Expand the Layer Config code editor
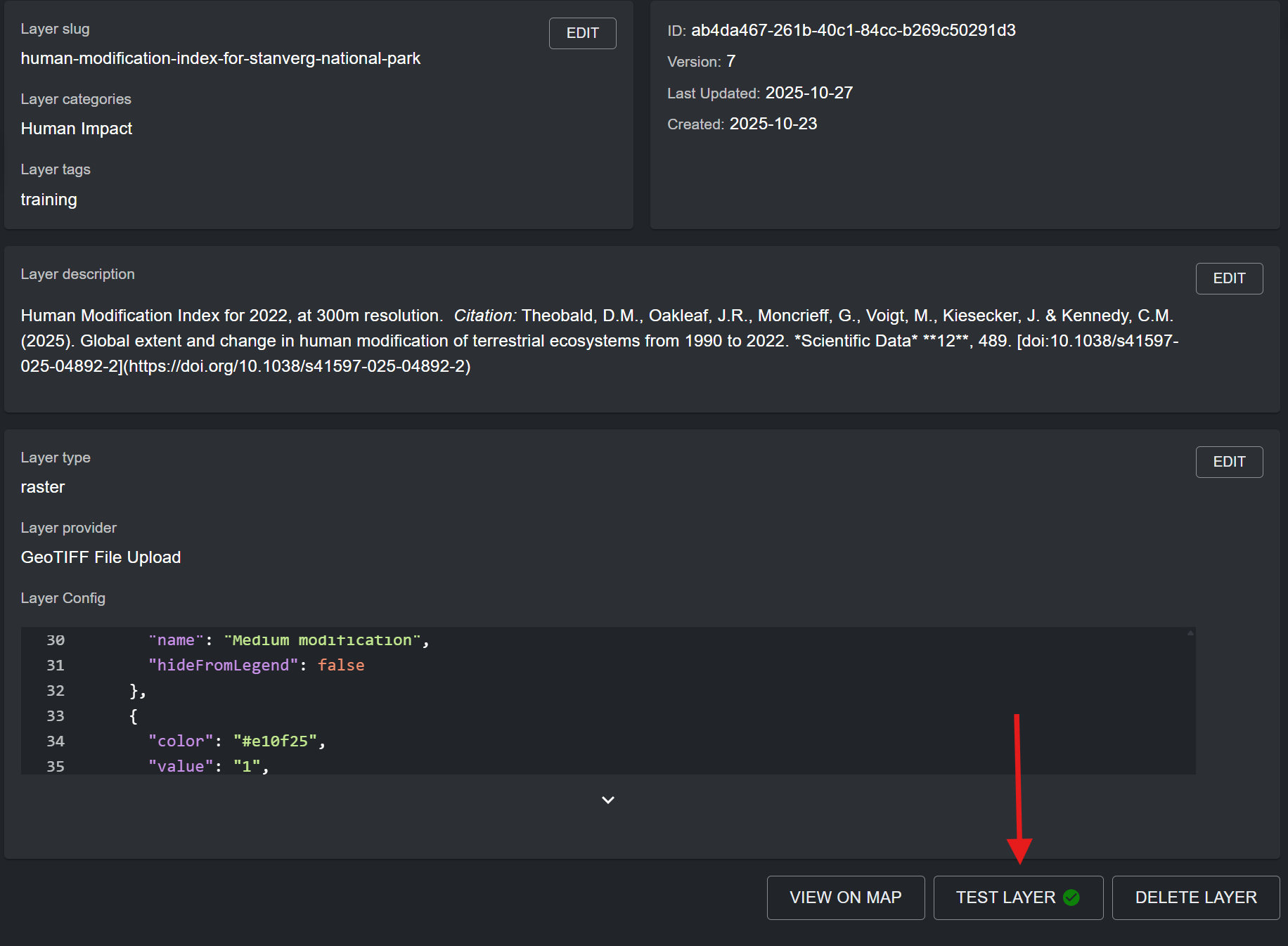Screen dimensions: 1288x946 pos(608,800)
